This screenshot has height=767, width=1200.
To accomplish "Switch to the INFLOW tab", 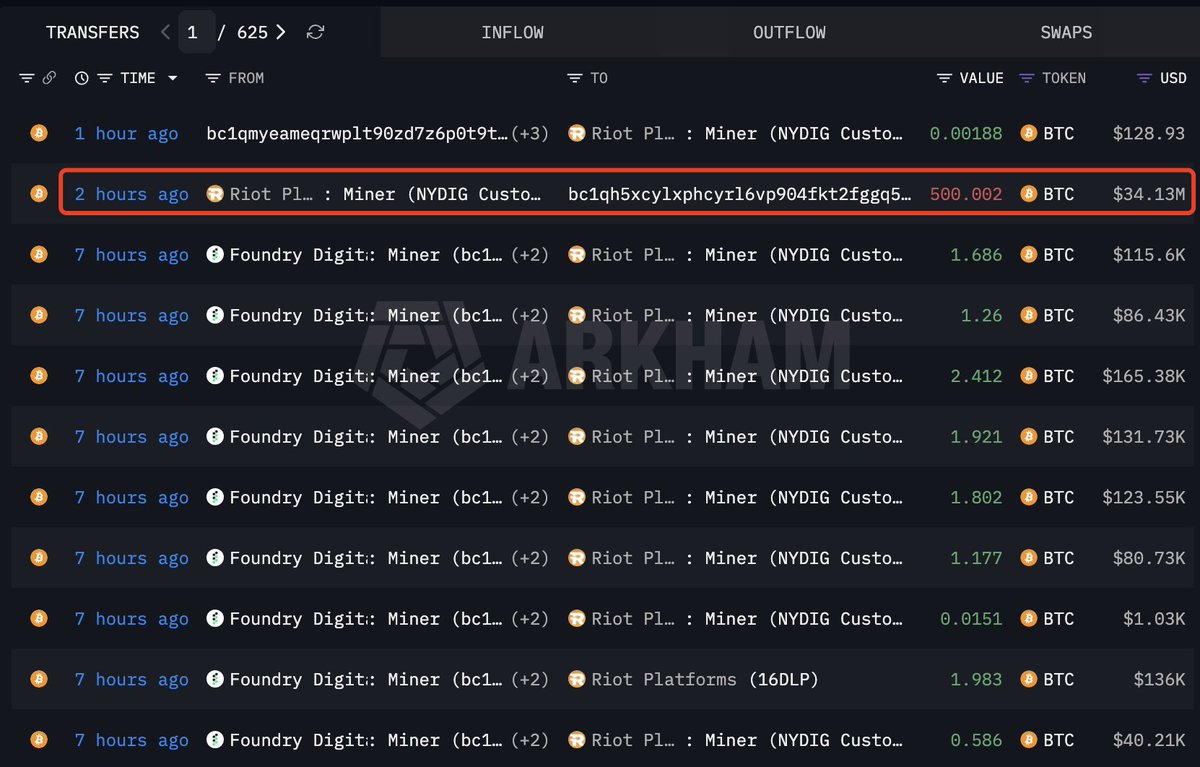I will [512, 31].
